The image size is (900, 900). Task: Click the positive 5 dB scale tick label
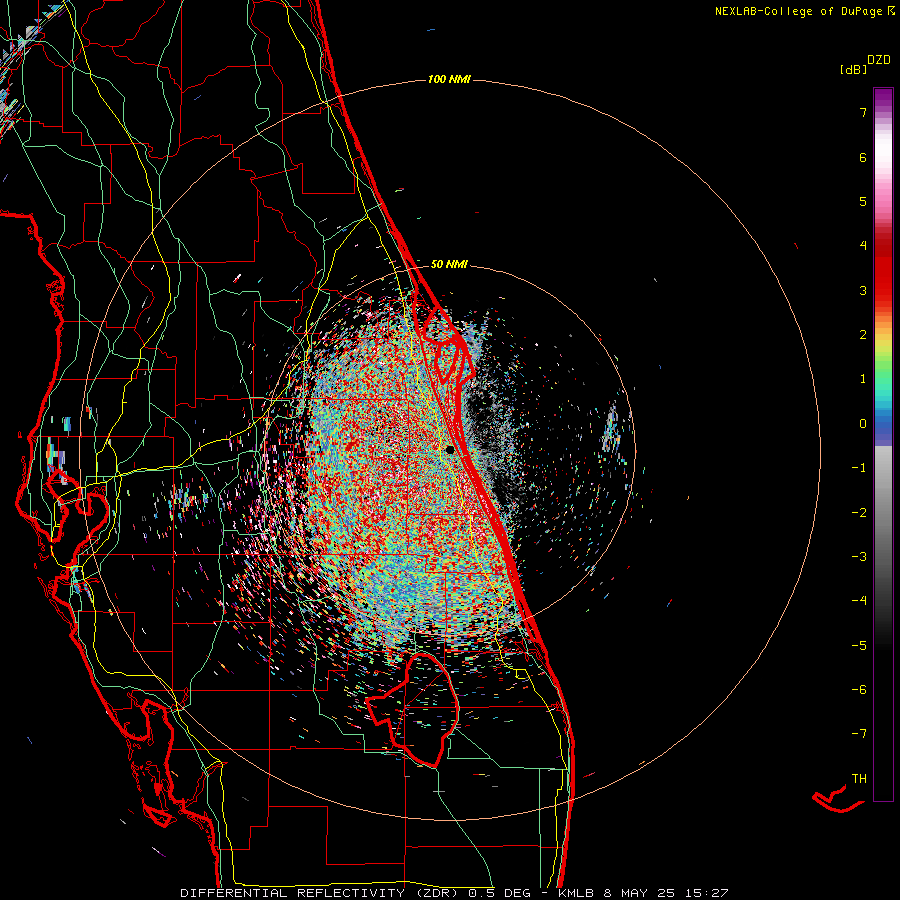pyautogui.click(x=863, y=201)
